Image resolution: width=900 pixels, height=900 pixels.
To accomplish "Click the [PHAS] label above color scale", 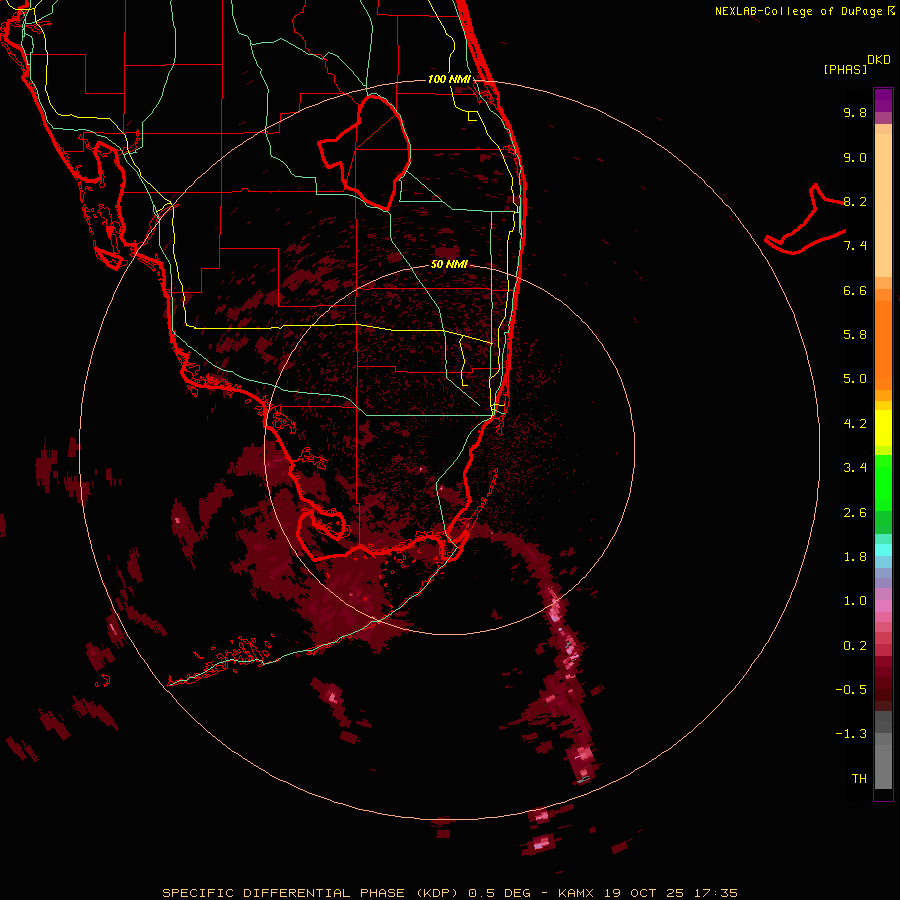I will 845,69.
